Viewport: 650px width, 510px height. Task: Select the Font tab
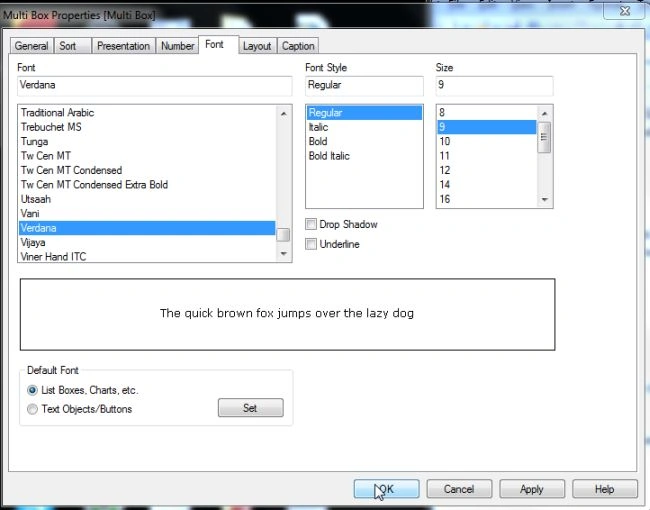pyautogui.click(x=218, y=44)
